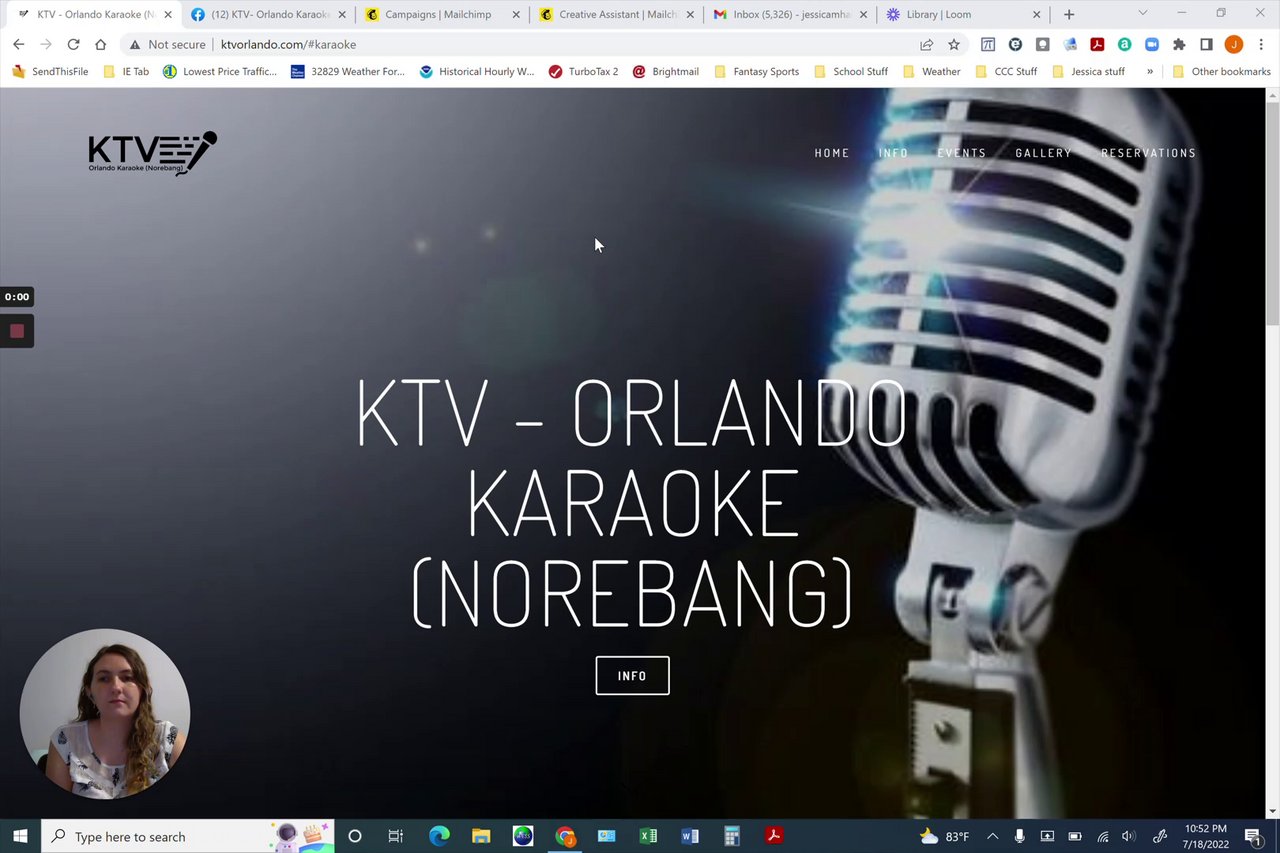Open the IE Tab bookmarks folder
This screenshot has height=853, width=1280.
[x=126, y=71]
